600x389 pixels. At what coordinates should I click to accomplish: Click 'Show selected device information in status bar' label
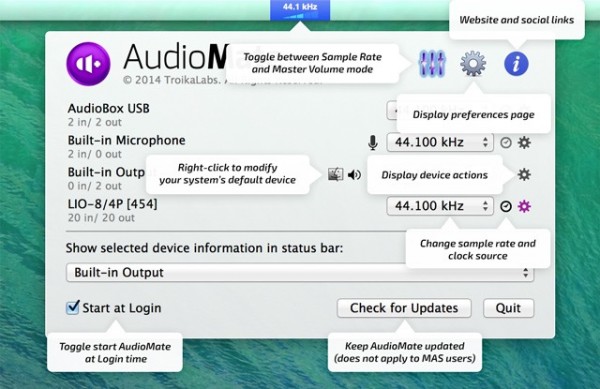click(204, 248)
